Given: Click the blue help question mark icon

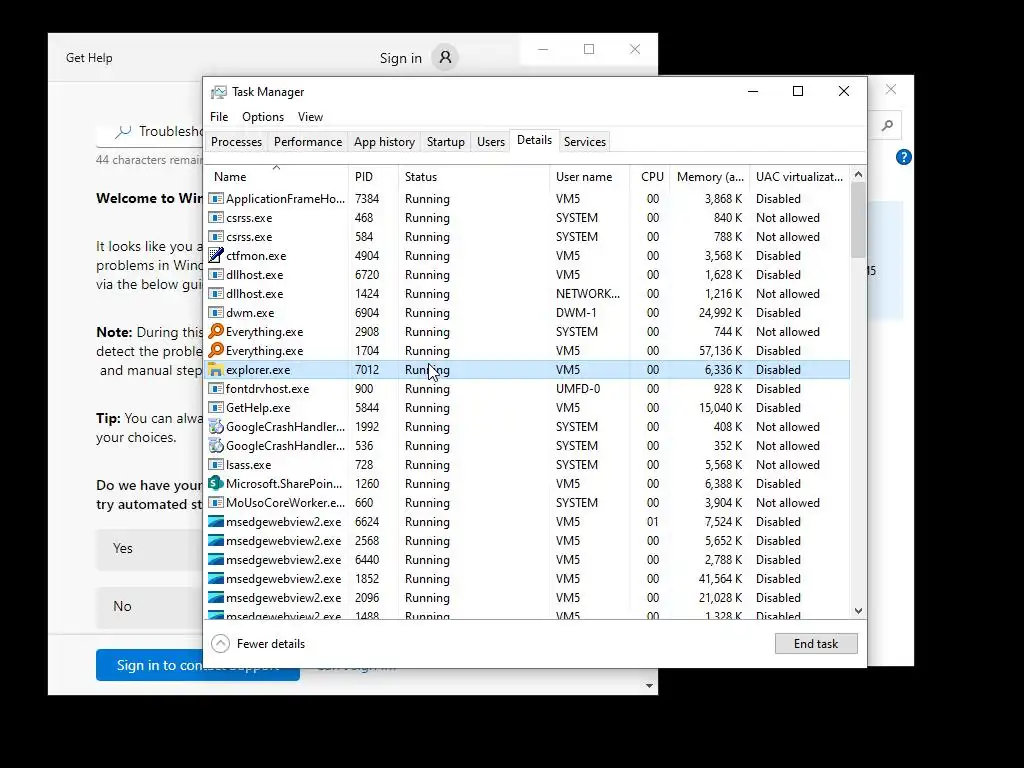Looking at the screenshot, I should pyautogui.click(x=904, y=157).
